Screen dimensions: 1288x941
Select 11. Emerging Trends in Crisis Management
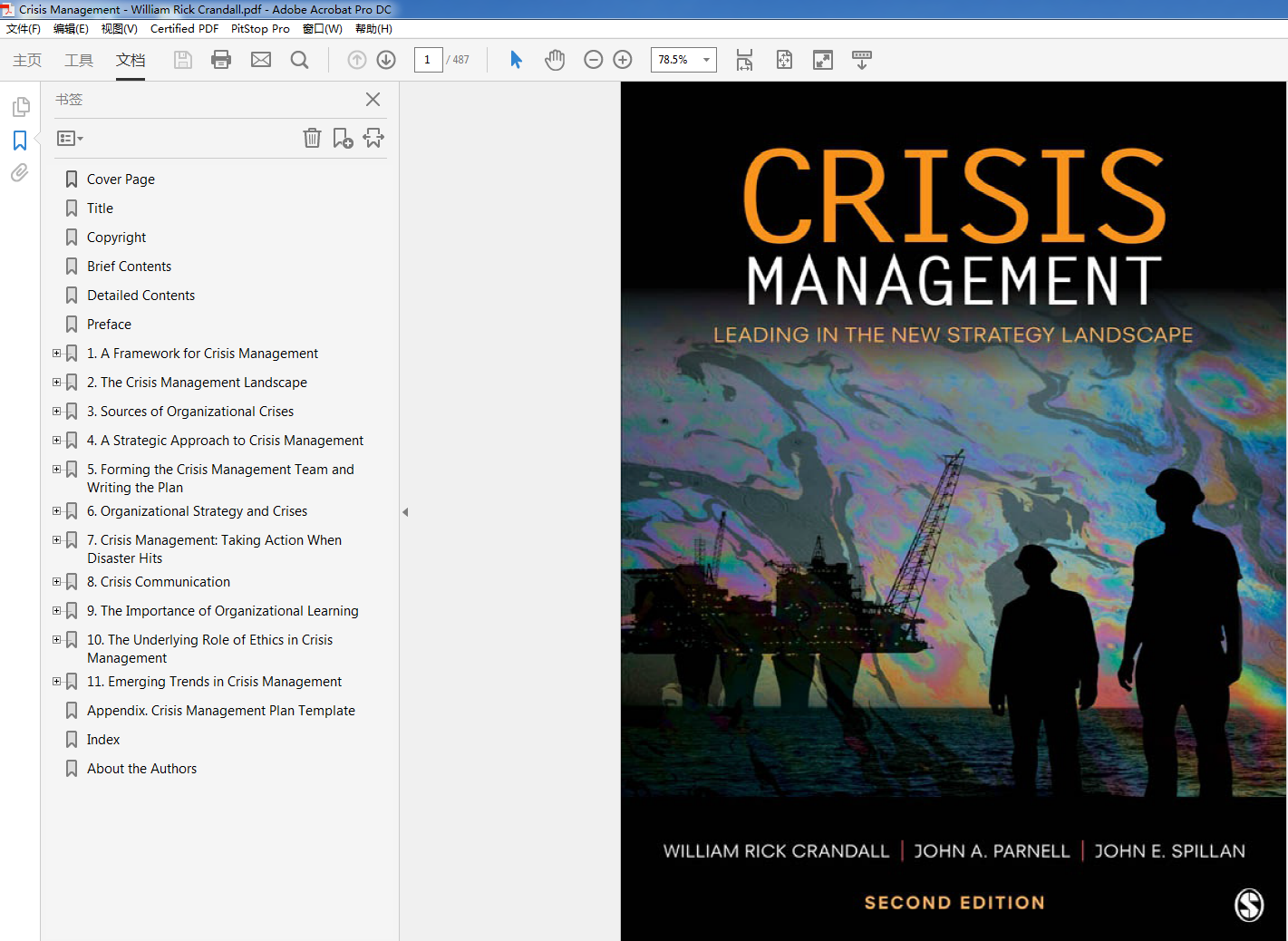coord(214,682)
